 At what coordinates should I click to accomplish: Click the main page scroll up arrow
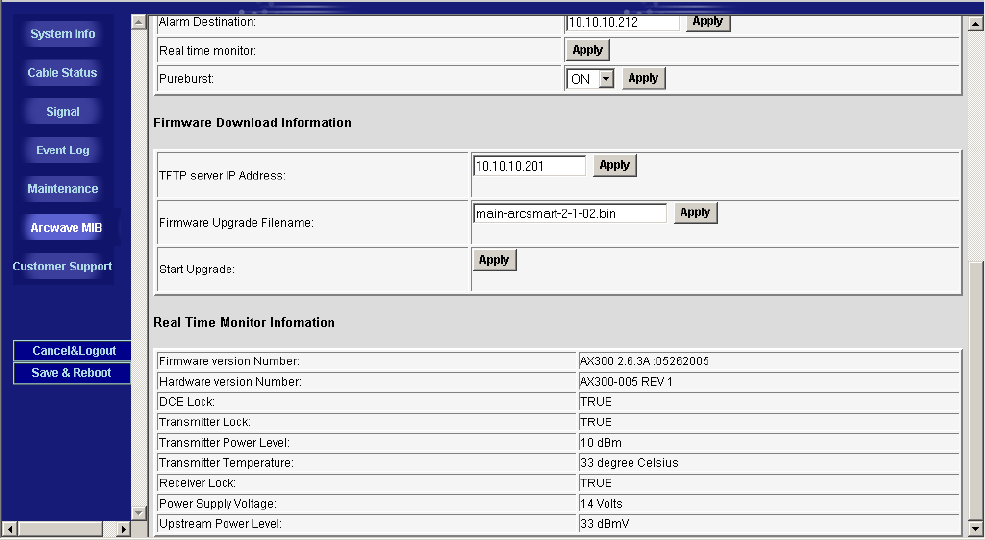click(975, 24)
